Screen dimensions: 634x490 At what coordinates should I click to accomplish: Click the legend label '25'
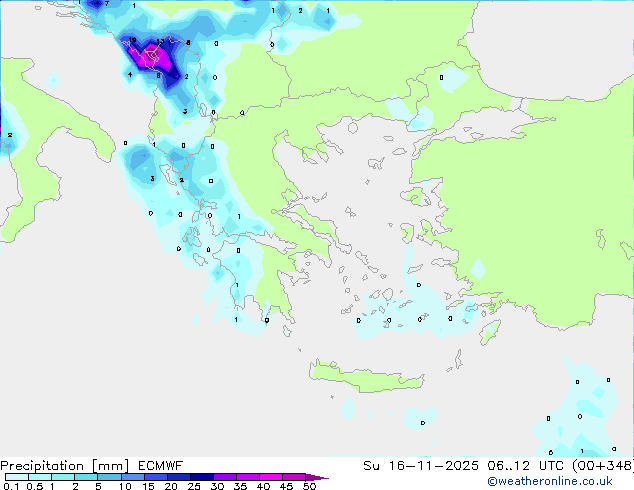(194, 486)
